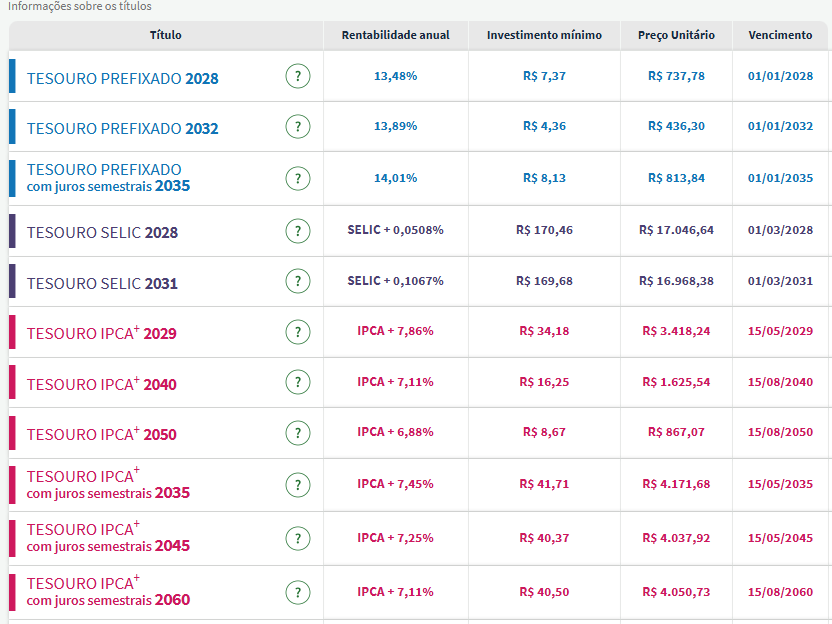
Task: Click minimum investment R$ 8,13
Action: click(x=544, y=178)
